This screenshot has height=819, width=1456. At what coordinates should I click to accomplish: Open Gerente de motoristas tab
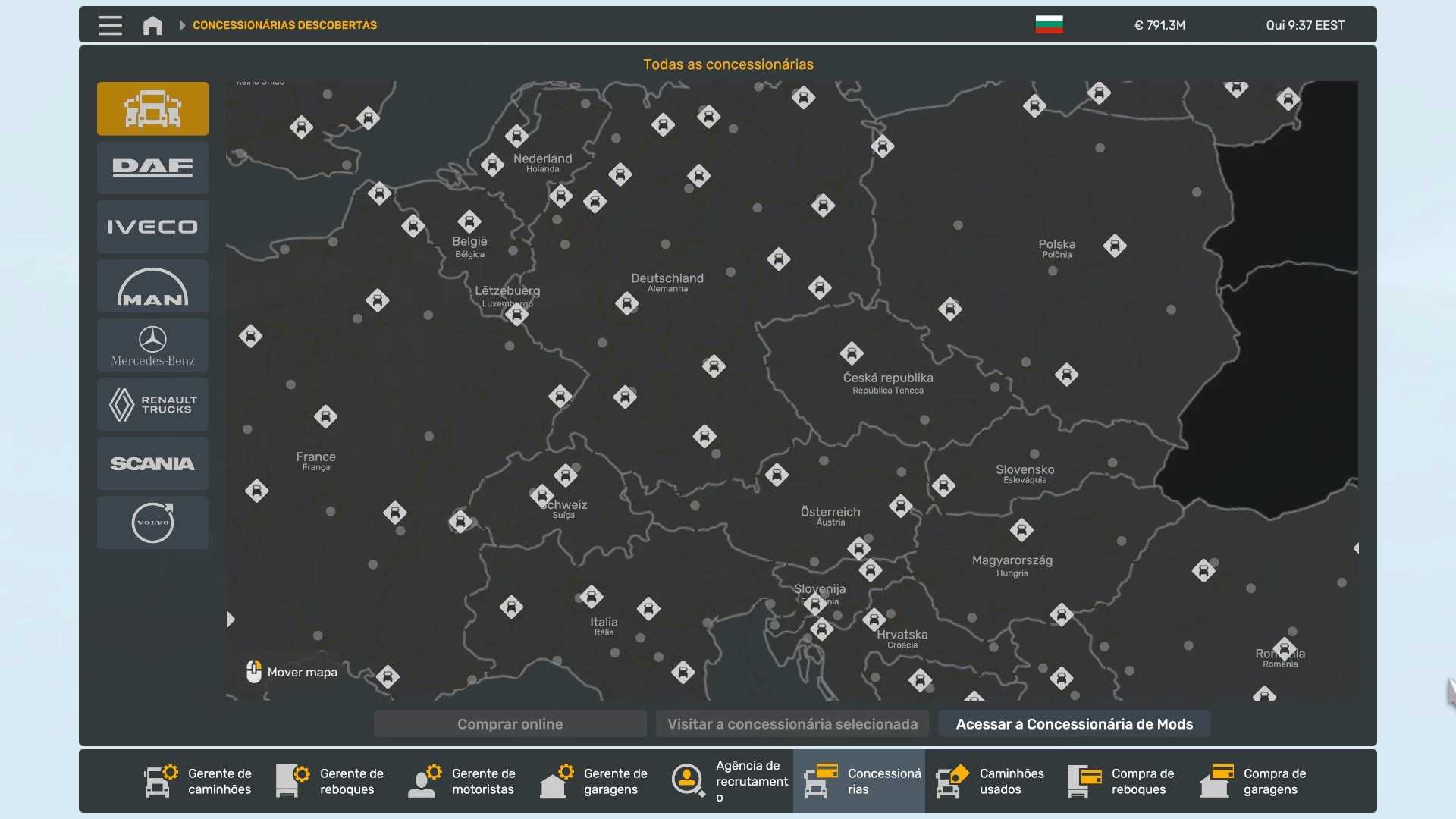[x=462, y=781]
